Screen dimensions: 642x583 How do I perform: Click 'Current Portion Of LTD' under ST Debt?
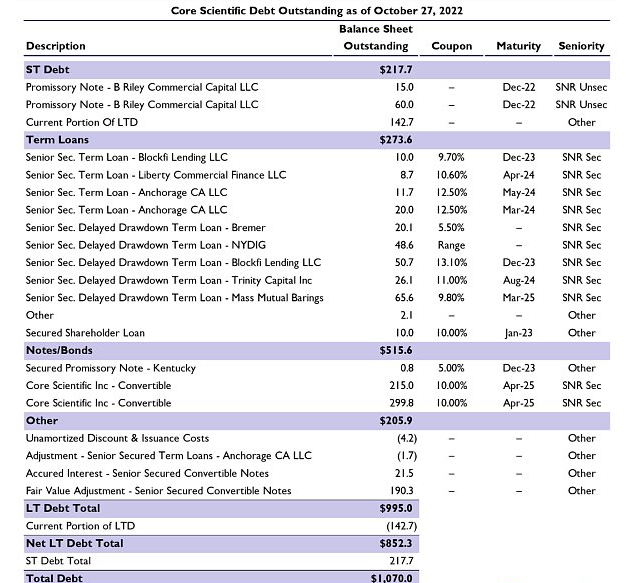(x=82, y=122)
